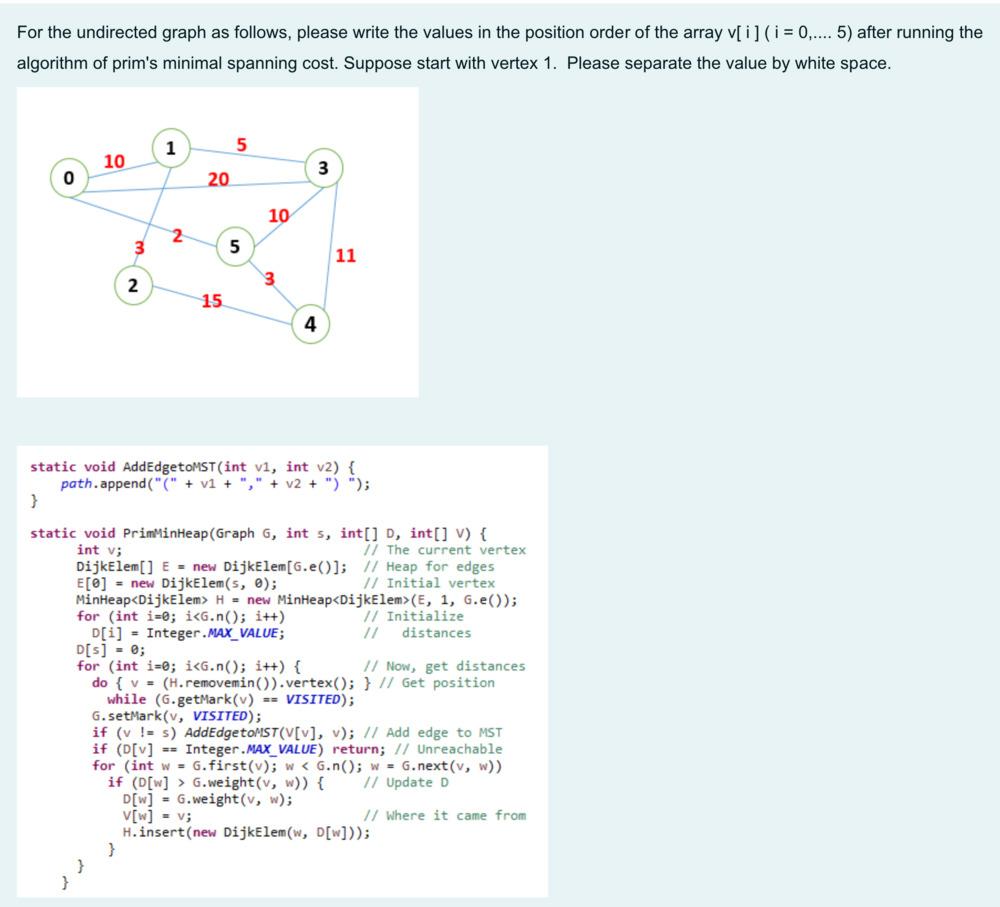Click the edge weight 5 near vertex 1

click(x=240, y=143)
